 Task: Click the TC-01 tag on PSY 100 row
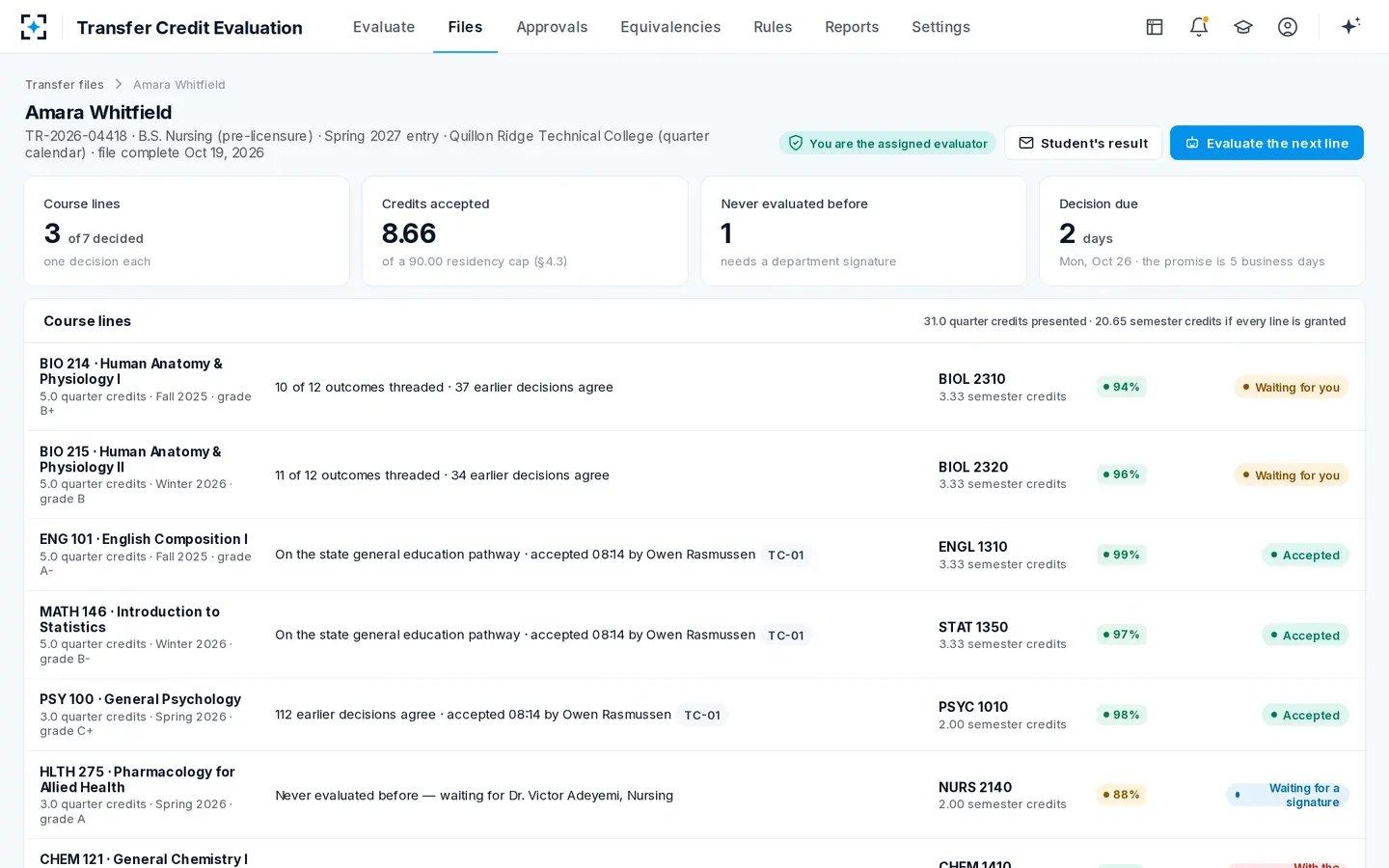(701, 716)
